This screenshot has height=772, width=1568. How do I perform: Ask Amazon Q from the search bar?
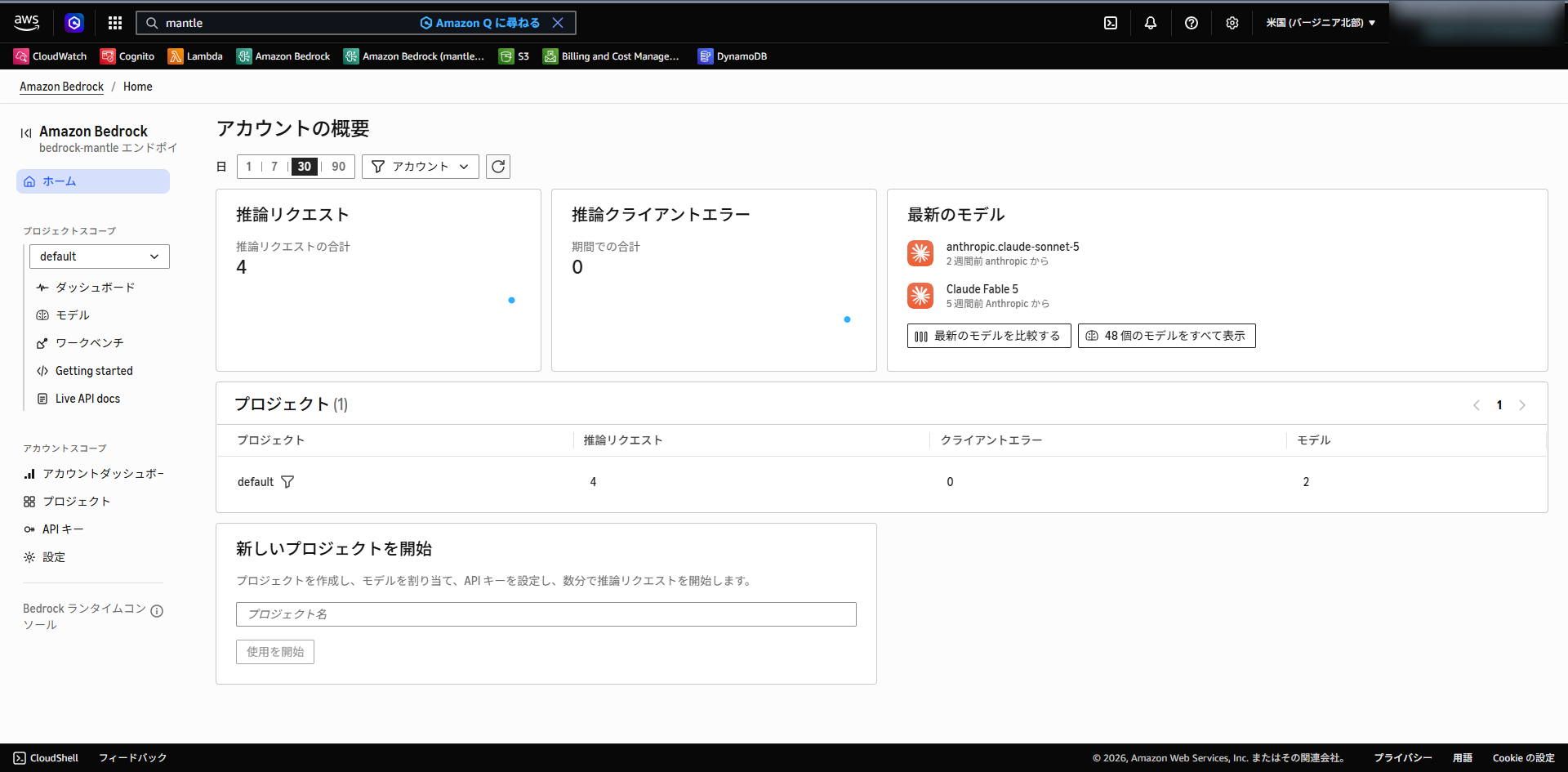(x=480, y=23)
